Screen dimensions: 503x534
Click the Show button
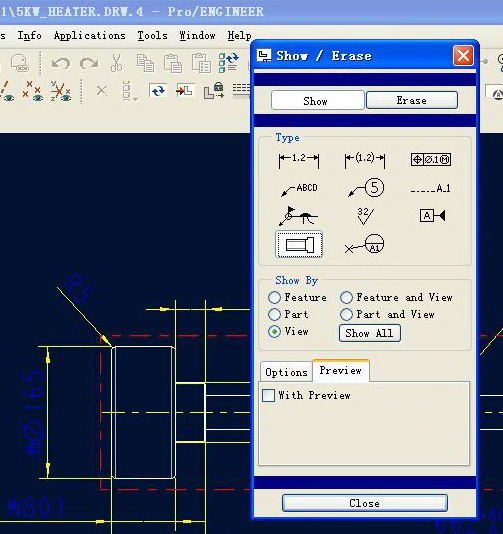click(x=317, y=100)
